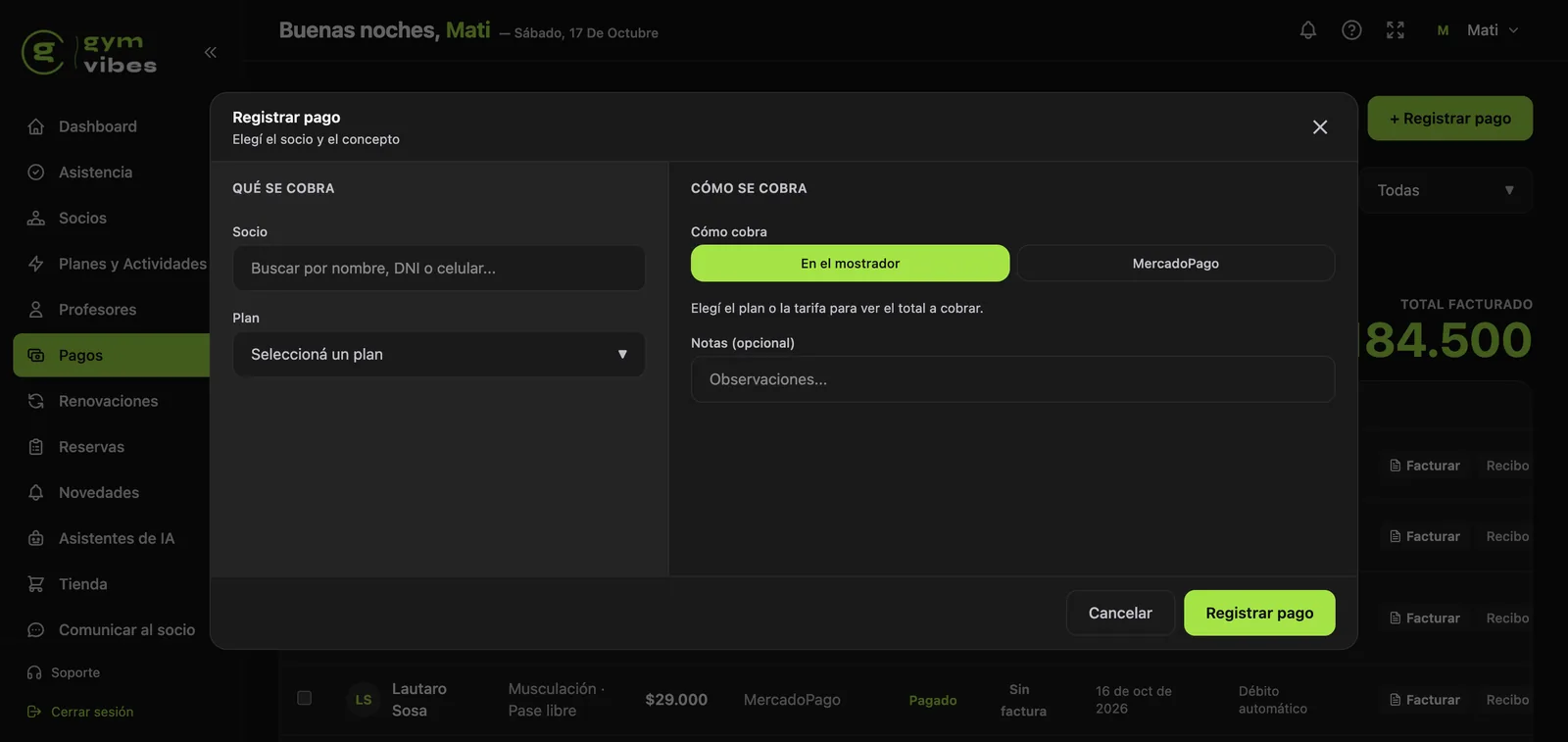The width and height of the screenshot is (1568, 742).
Task: Click the Novedades bell icon
Action: 36,492
